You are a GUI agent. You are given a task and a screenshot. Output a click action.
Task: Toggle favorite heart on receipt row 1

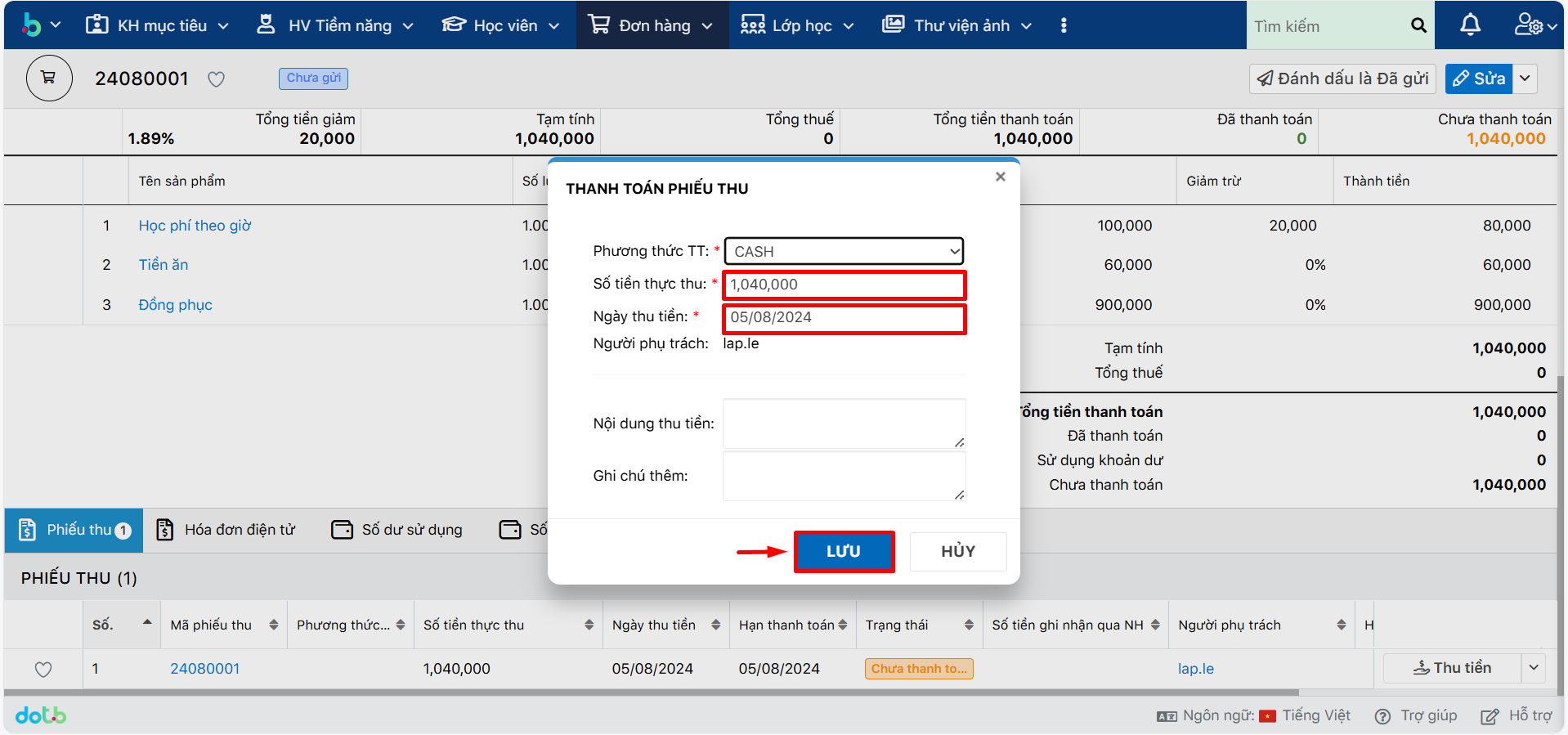point(43,670)
